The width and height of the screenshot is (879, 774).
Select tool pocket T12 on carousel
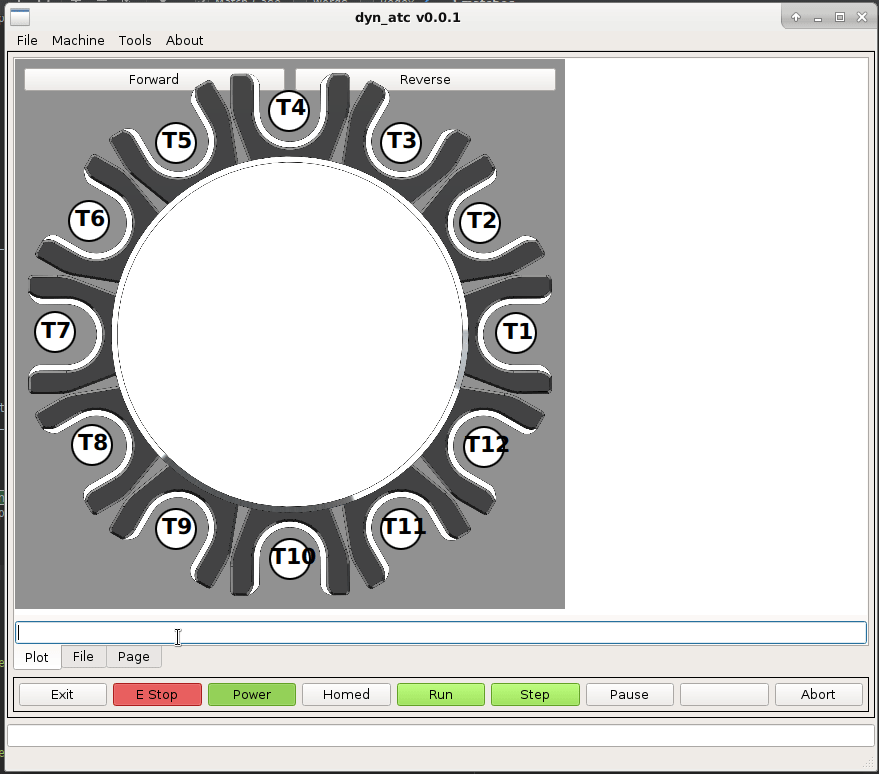[x=485, y=446]
